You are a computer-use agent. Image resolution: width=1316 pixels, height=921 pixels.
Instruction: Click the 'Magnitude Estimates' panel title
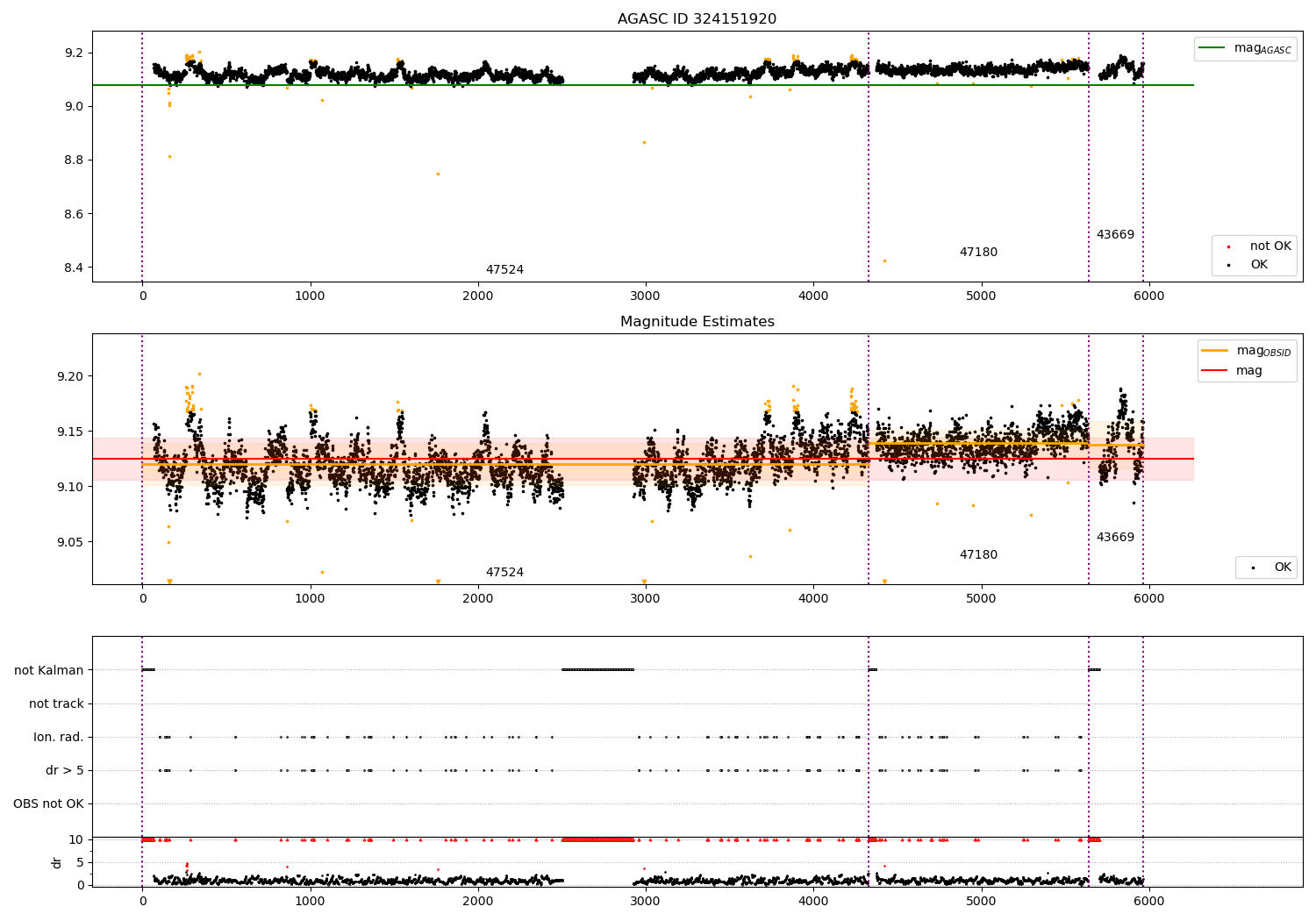point(697,322)
